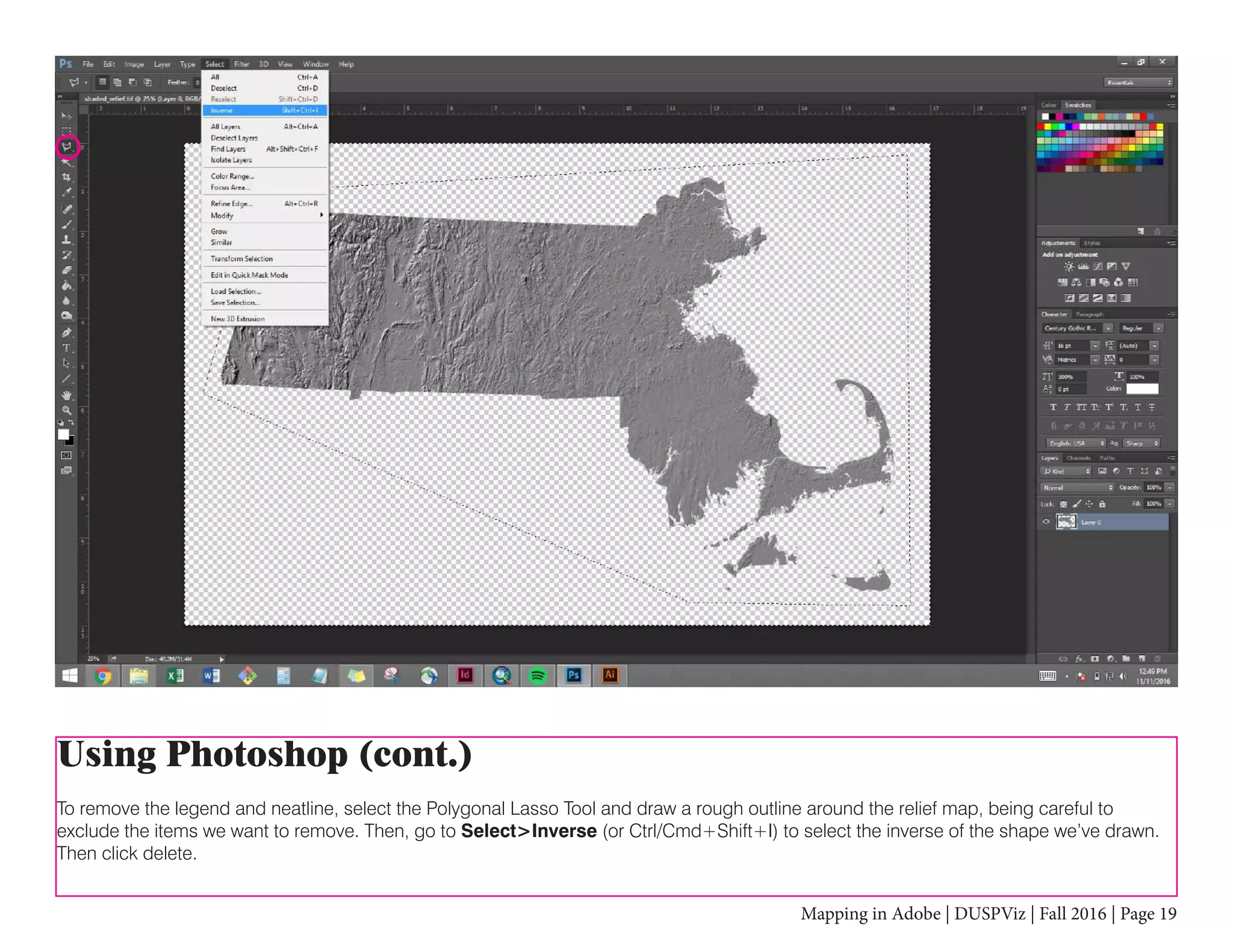The height and width of the screenshot is (952, 1233).
Task: Toggle Edit in Quick Mask Mode button
Action: point(66,455)
